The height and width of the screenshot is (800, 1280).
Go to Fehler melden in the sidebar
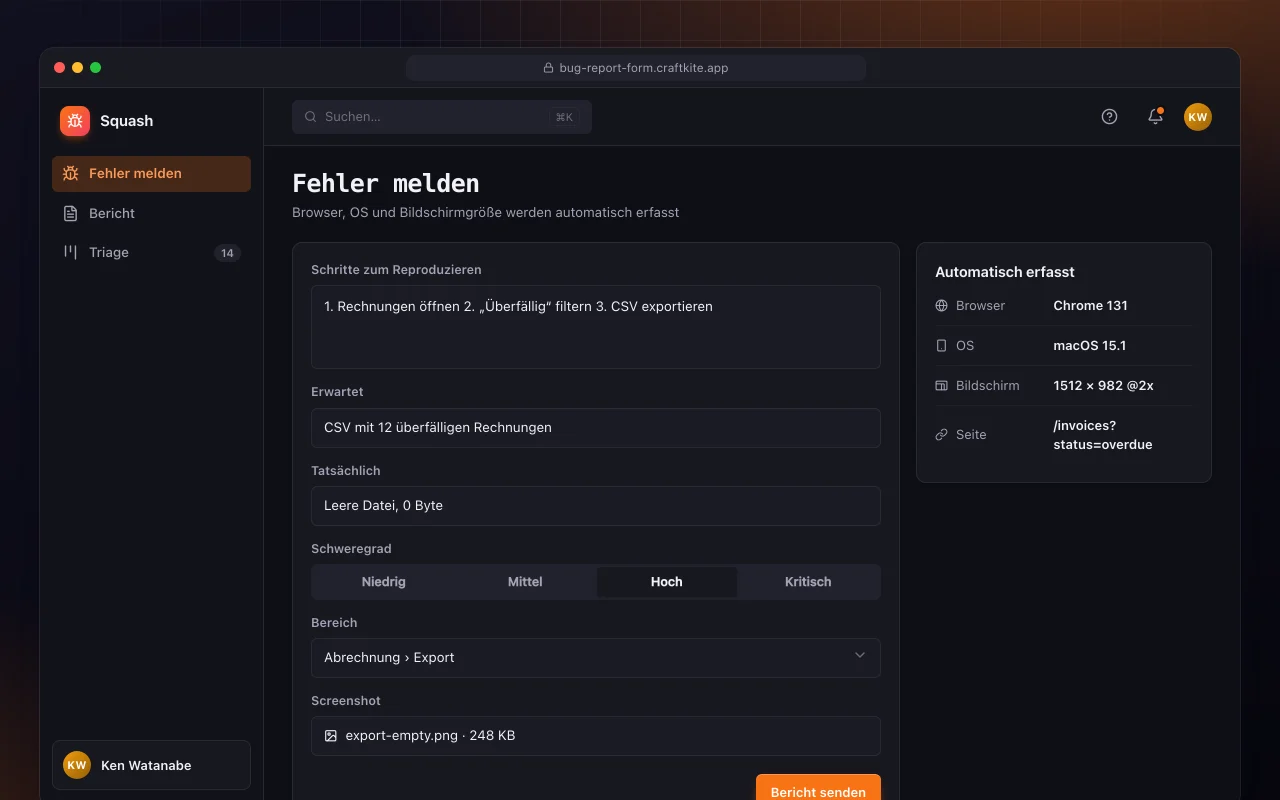[151, 173]
